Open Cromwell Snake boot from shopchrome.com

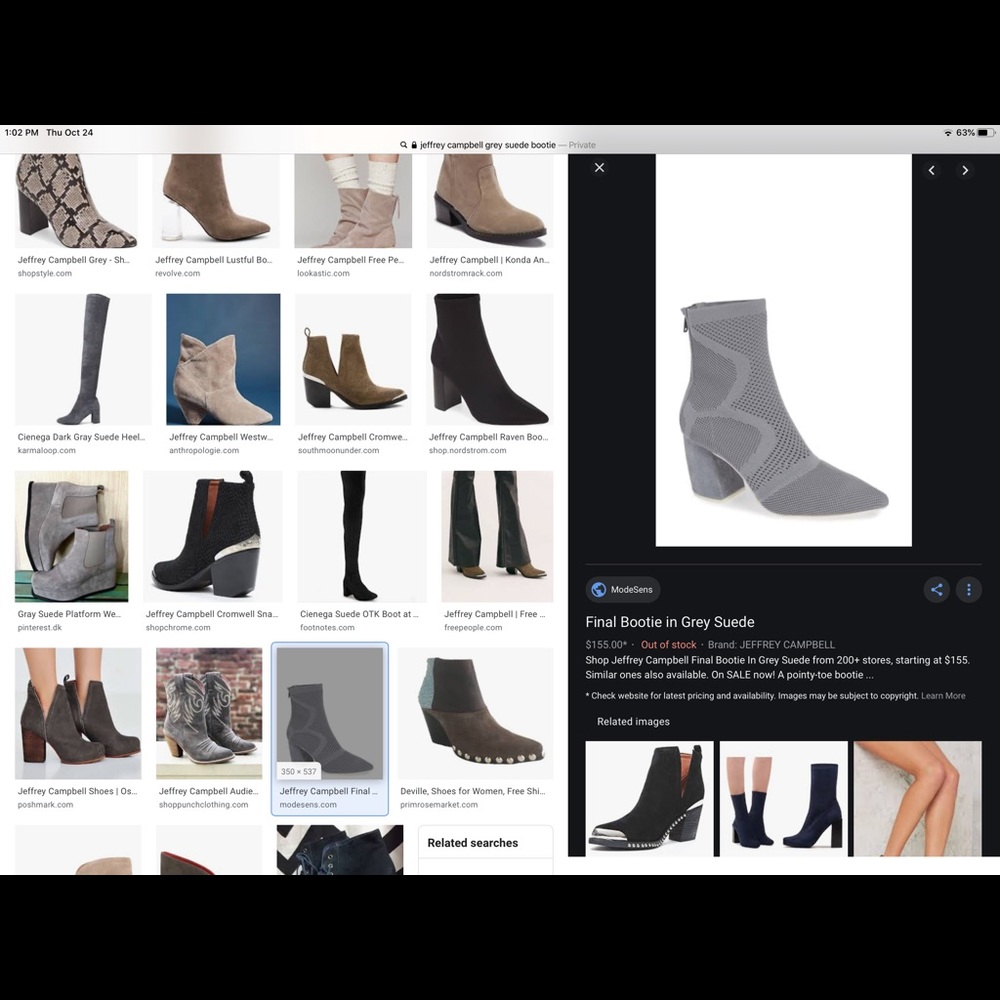tap(212, 536)
